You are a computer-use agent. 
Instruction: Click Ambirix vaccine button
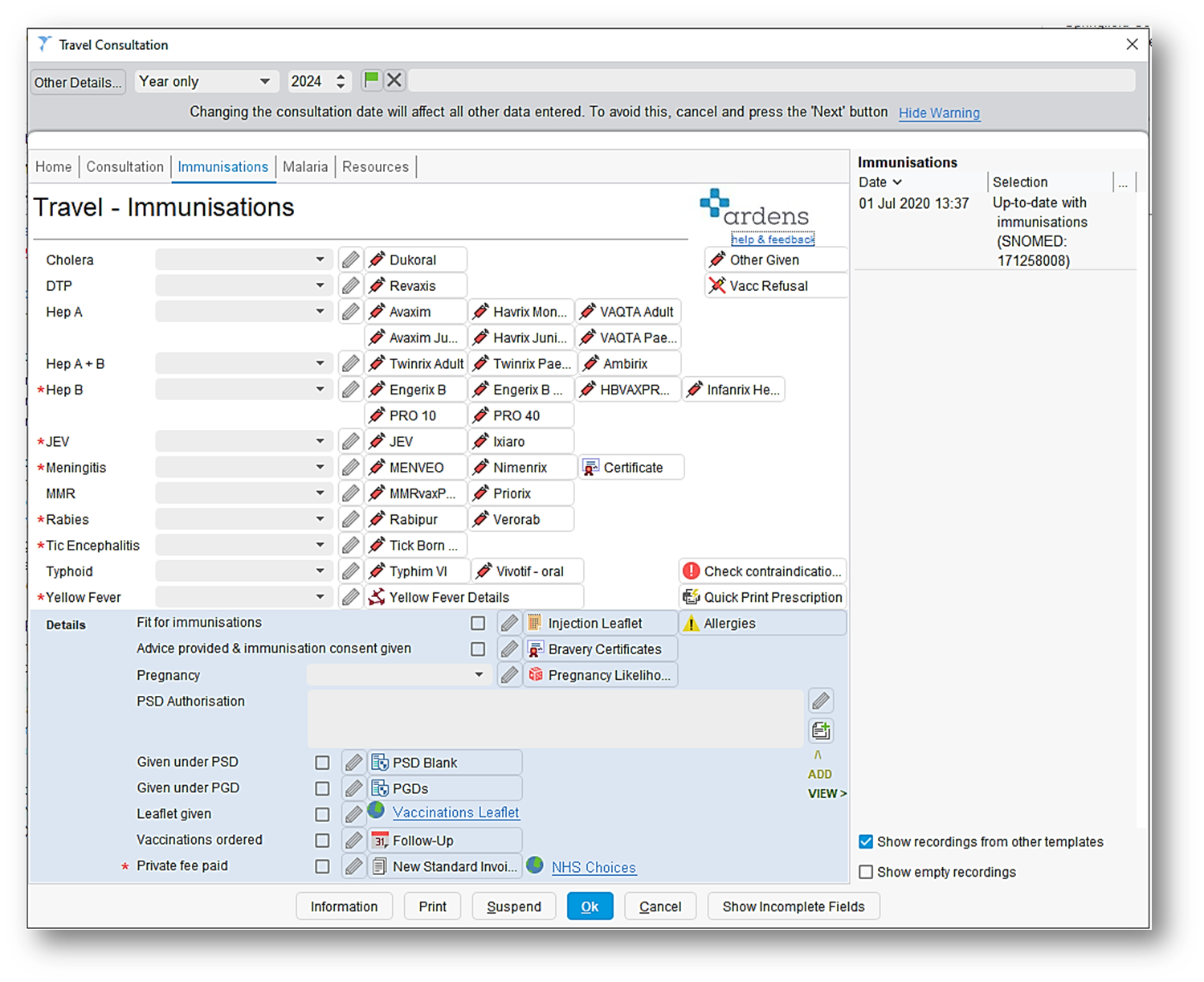click(x=629, y=363)
